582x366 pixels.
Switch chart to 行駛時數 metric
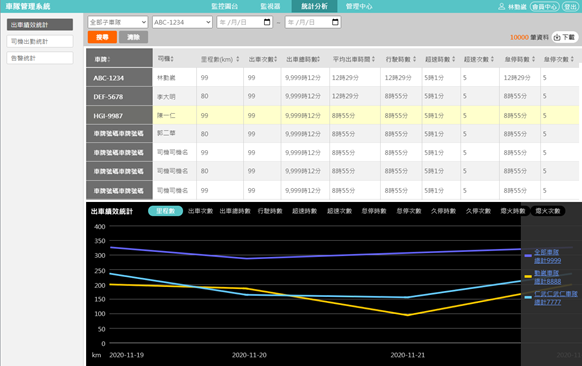270,211
